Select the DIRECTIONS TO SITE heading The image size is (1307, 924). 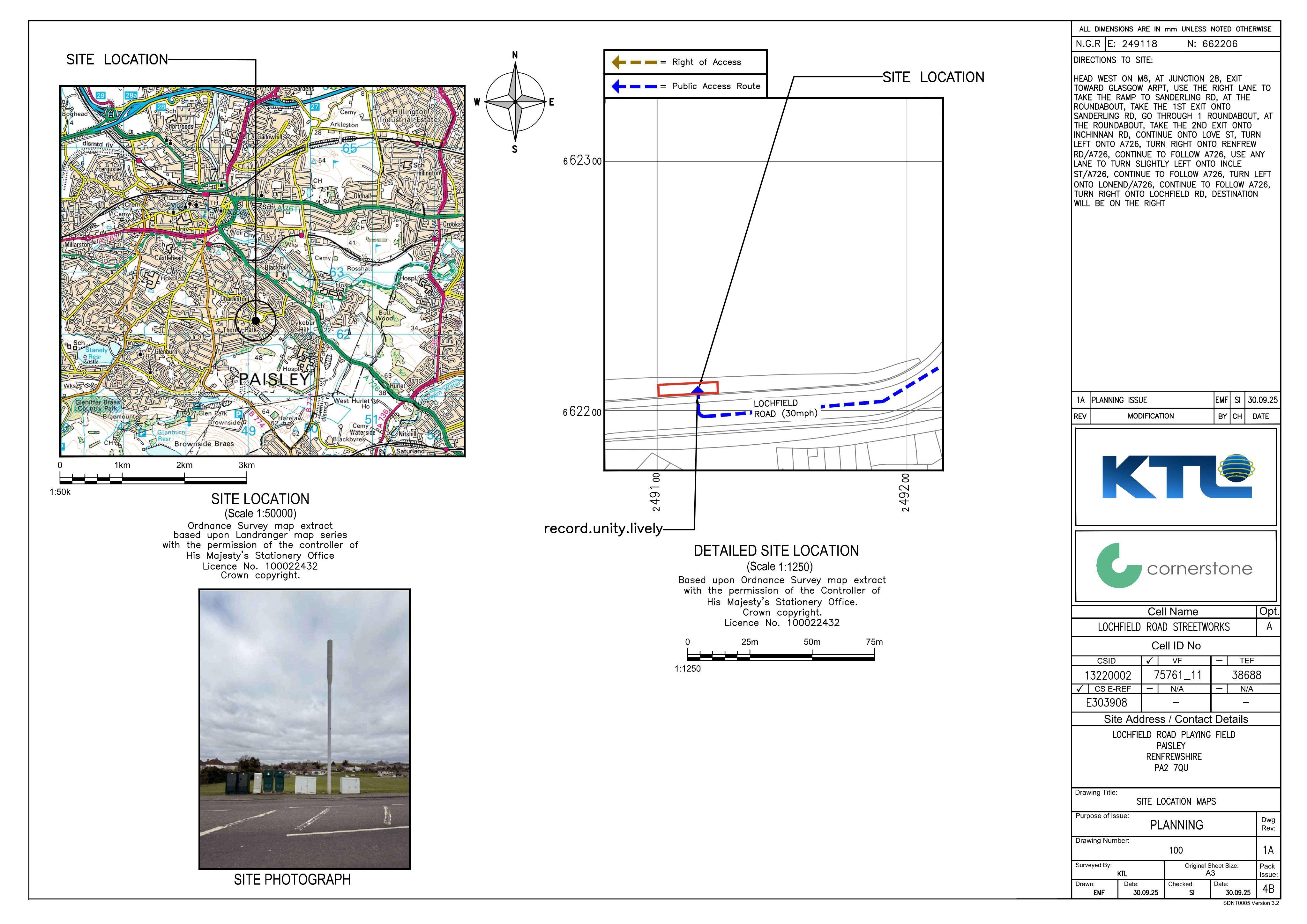pyautogui.click(x=1112, y=60)
